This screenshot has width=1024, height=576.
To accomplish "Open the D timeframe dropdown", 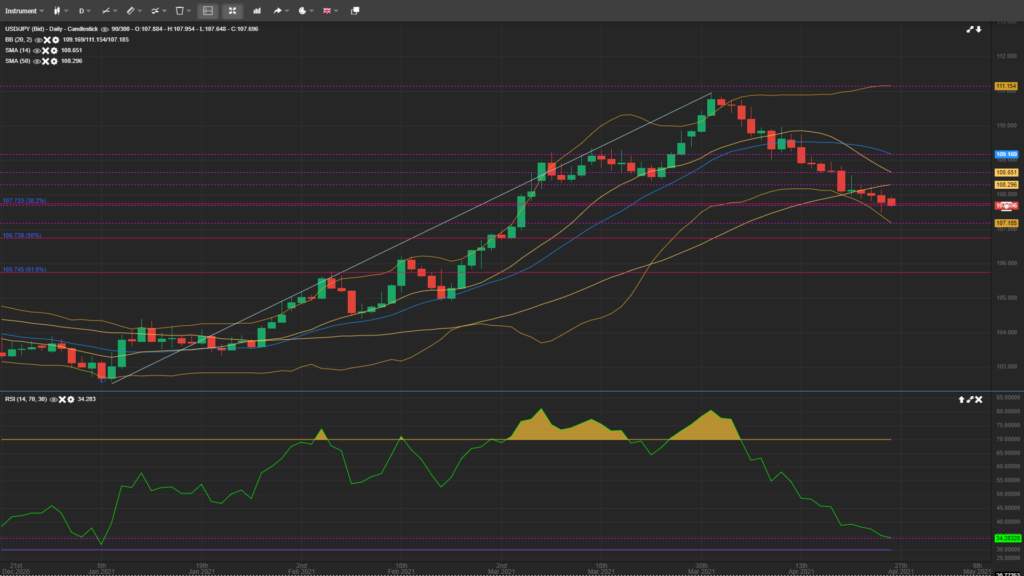I will pyautogui.click(x=85, y=10).
